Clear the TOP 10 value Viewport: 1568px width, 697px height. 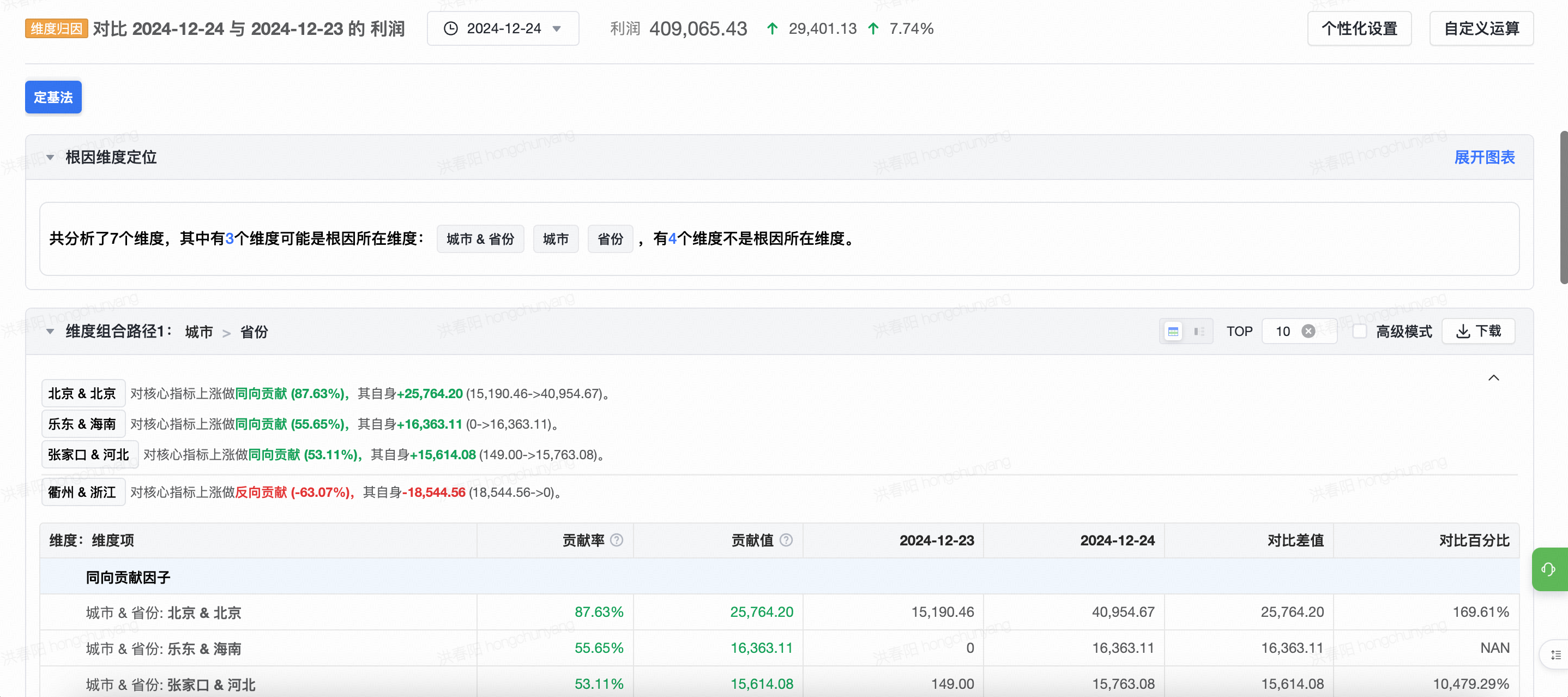pyautogui.click(x=1308, y=331)
